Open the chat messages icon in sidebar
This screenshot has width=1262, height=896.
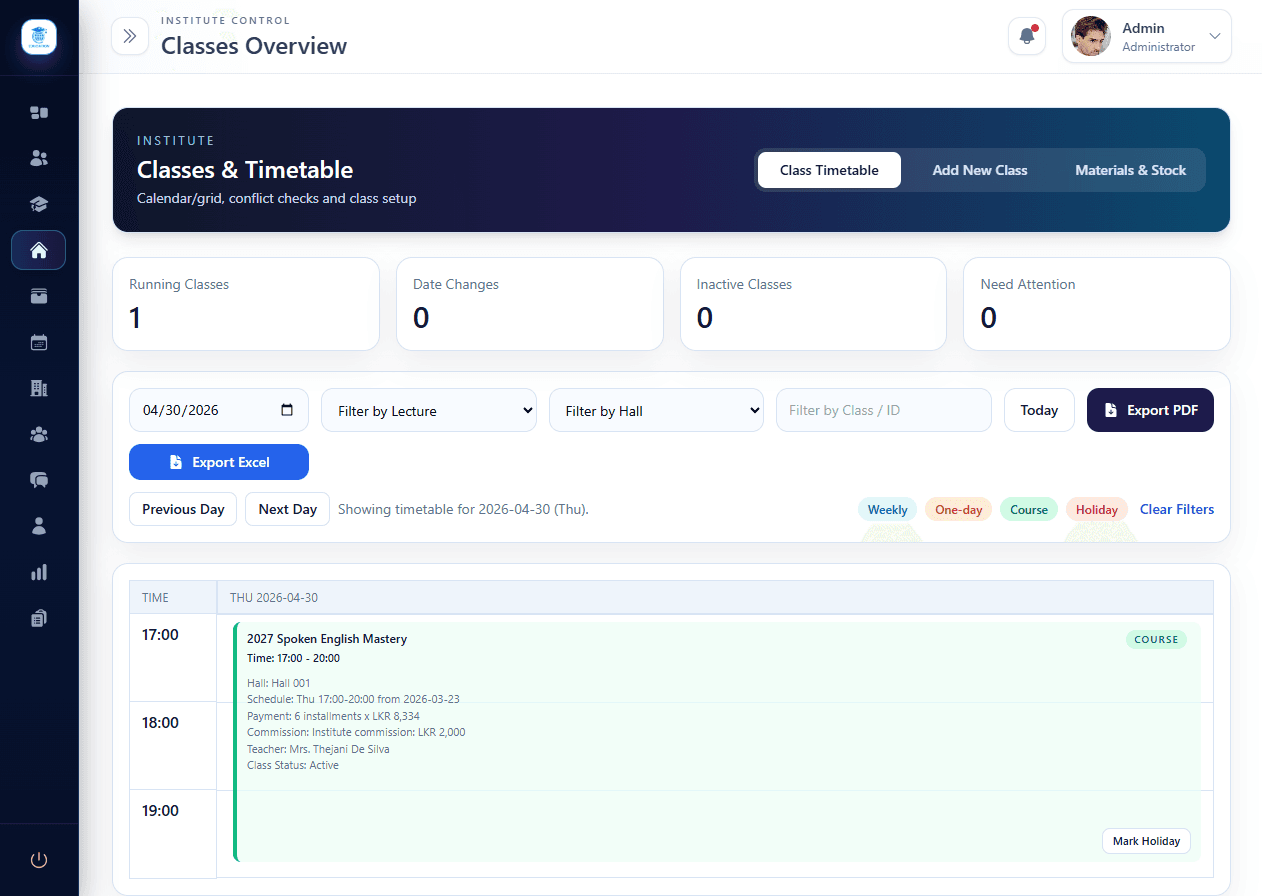[x=39, y=480]
